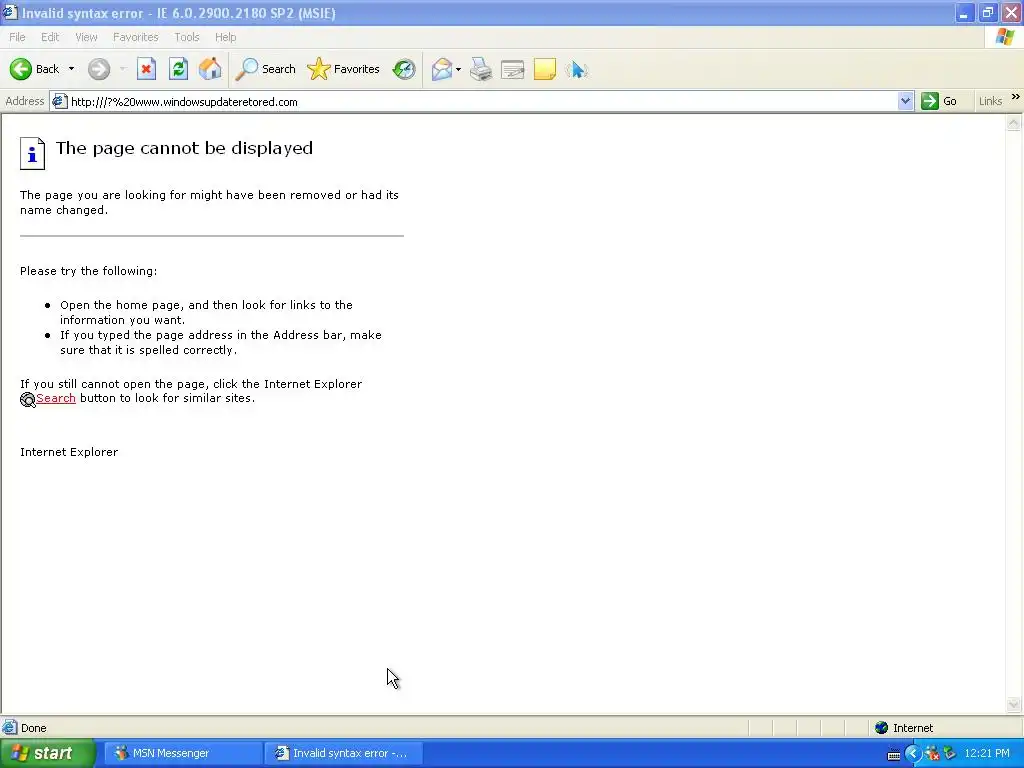
Task: Click the Windows flag logo throbber
Action: [1005, 37]
